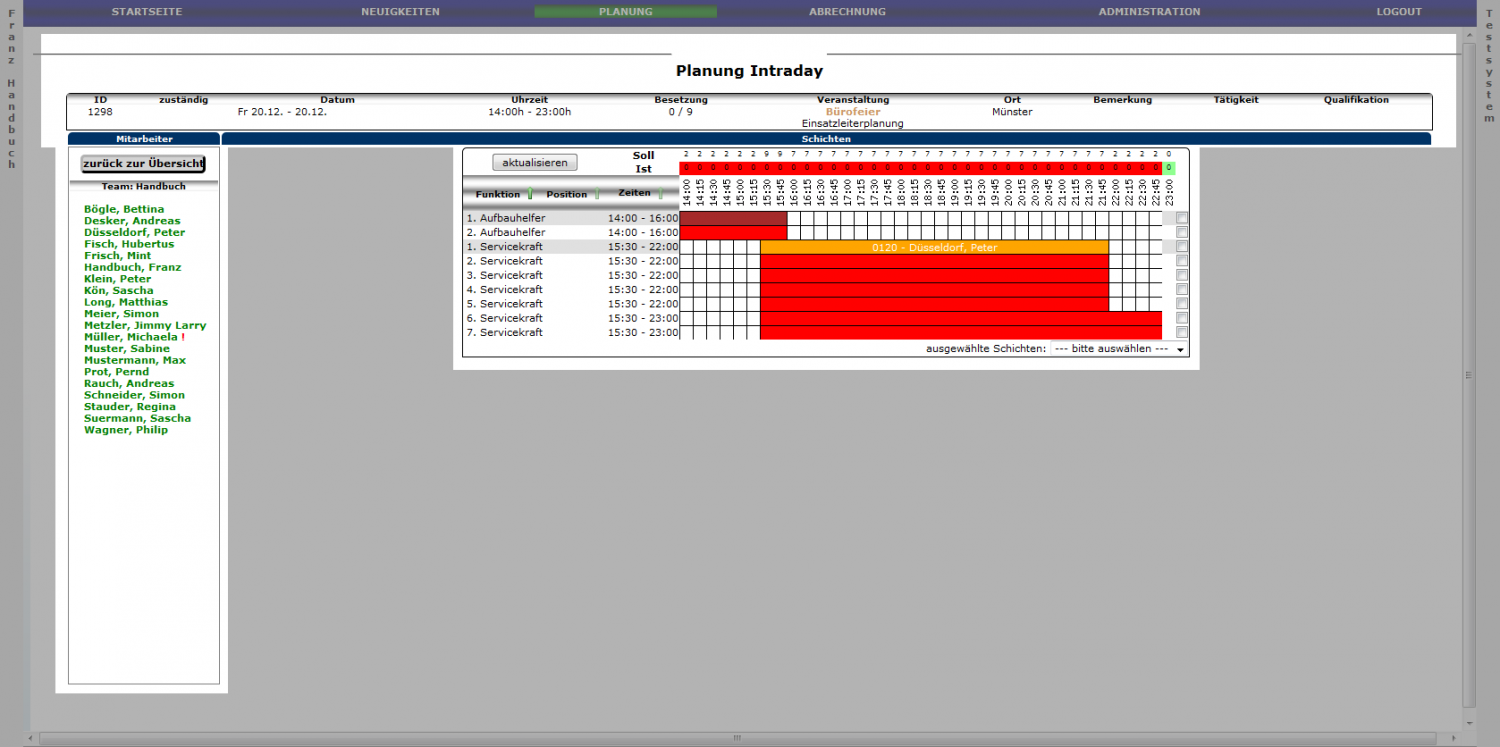Select employee Bögle, Bettina
Screen dimensions: 1500x747
tap(124, 209)
